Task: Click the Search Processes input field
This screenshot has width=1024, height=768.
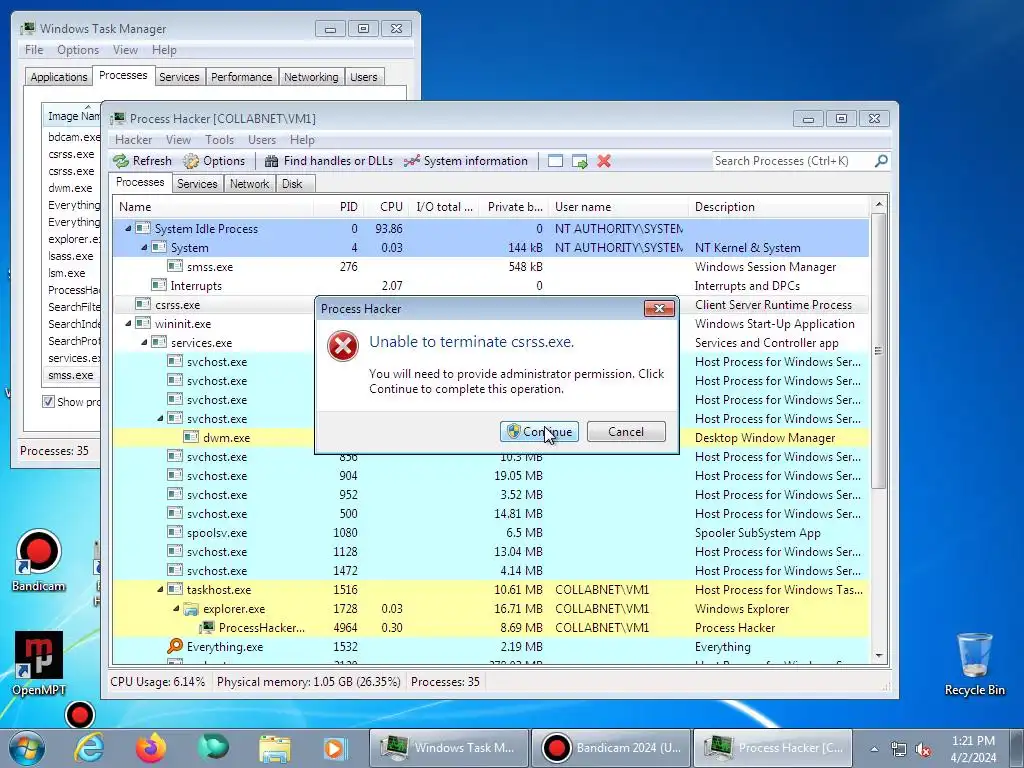Action: click(x=793, y=161)
